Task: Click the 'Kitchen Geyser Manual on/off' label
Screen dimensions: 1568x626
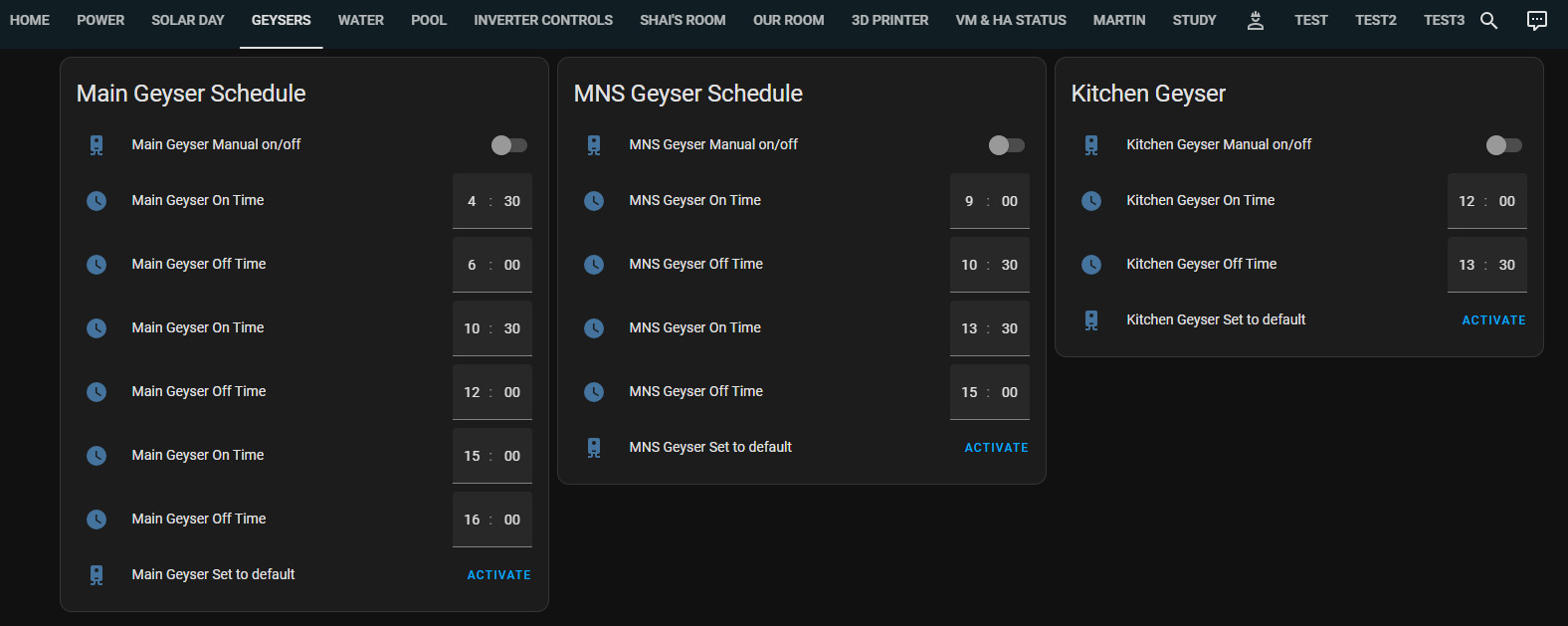Action: coord(1219,144)
